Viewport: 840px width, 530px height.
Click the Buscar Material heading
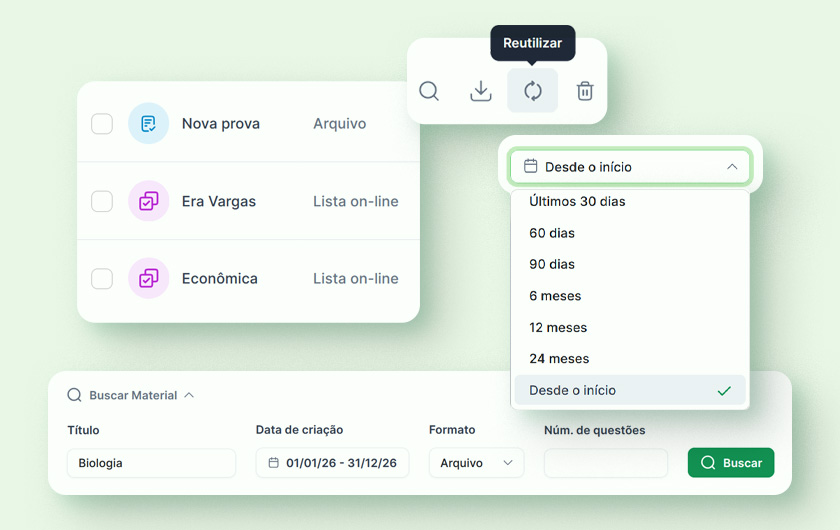[x=133, y=395]
